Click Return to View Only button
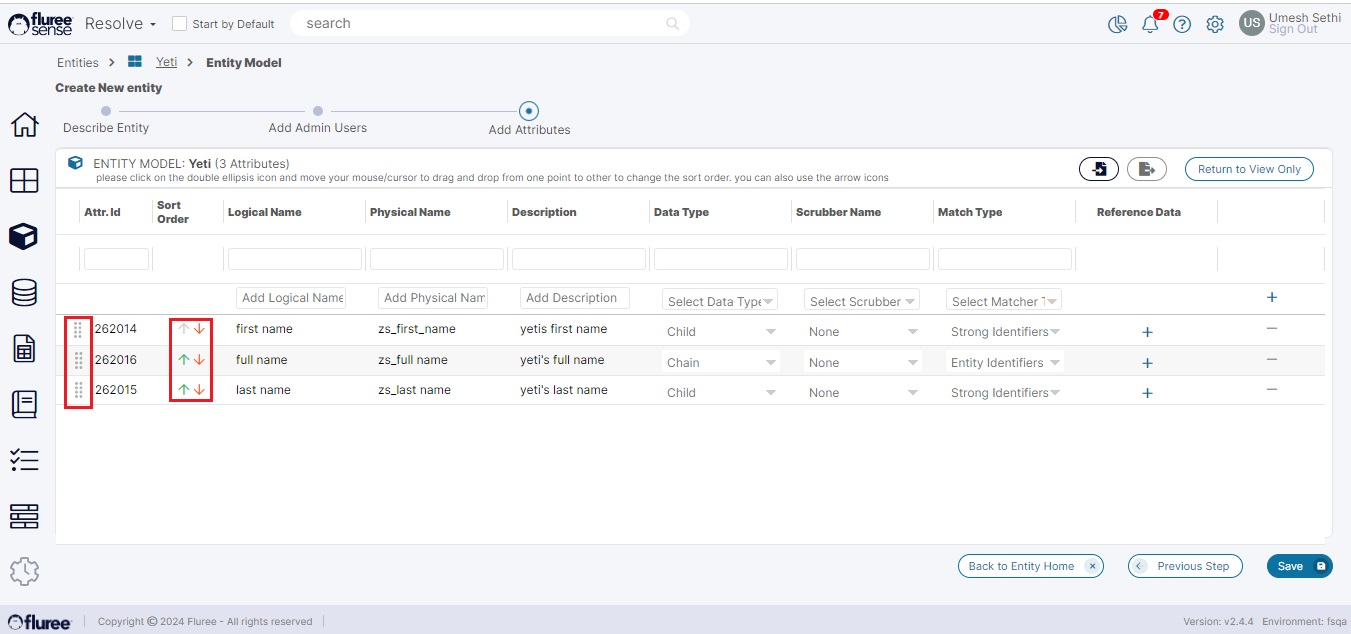Screen dimensions: 1351x634 (x=1249, y=169)
